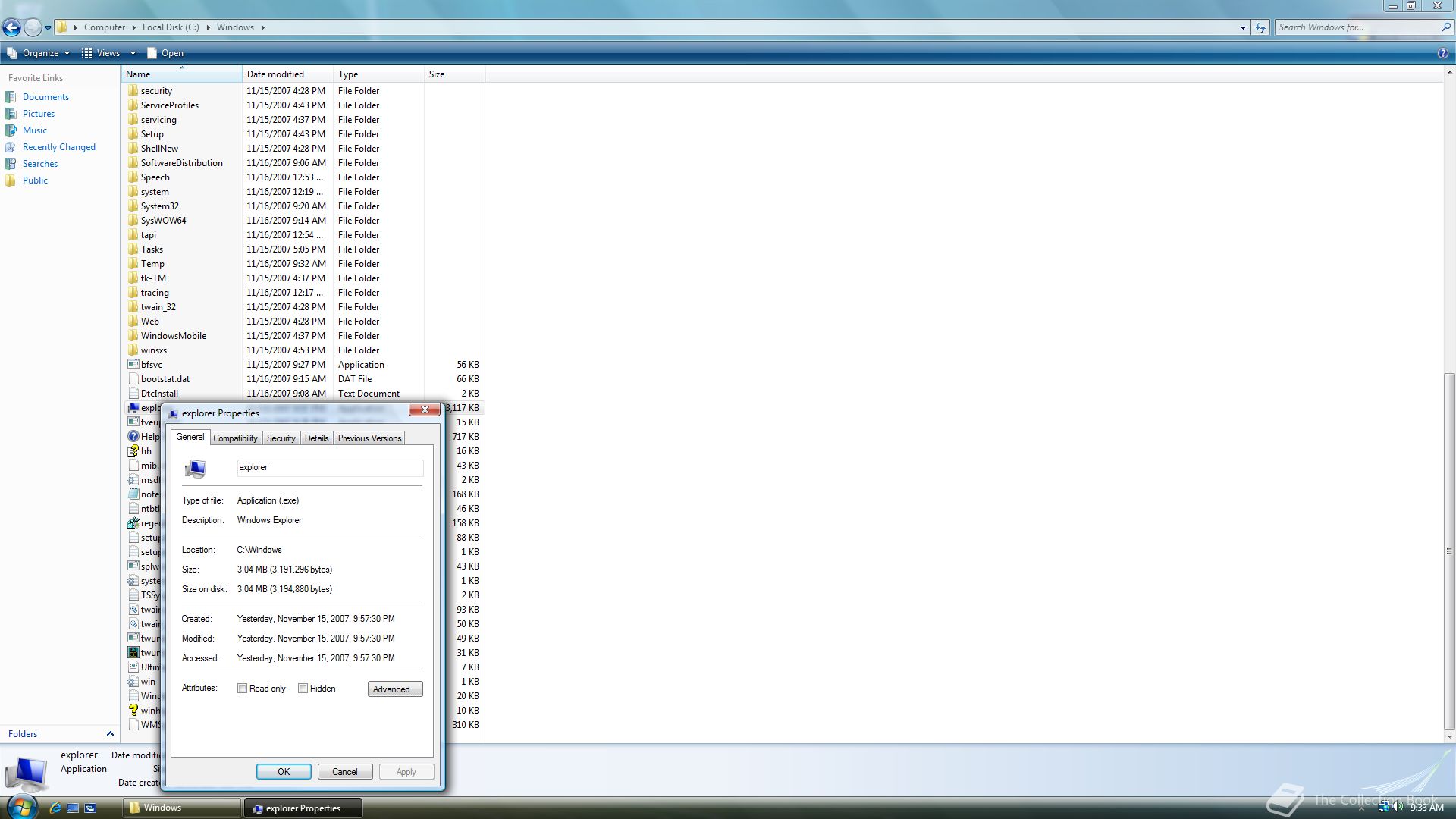Select the bfsvc application icon
1456x819 pixels.
(133, 365)
